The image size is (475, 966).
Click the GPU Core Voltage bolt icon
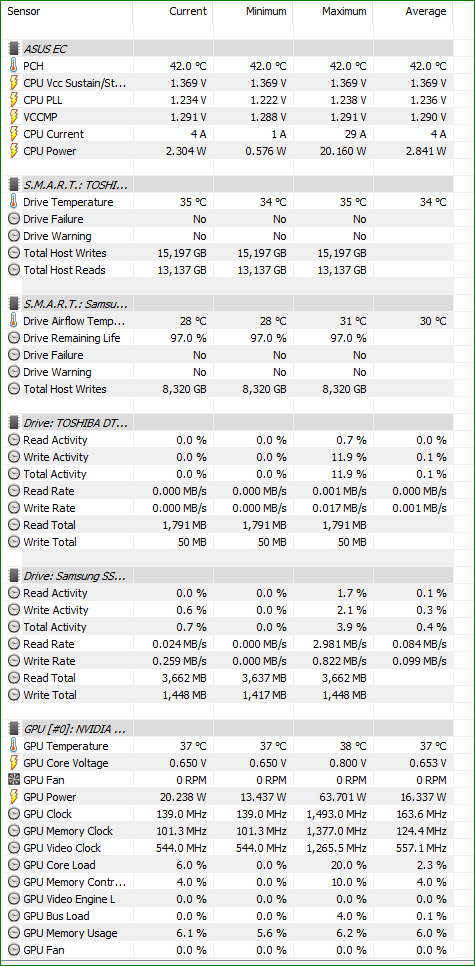(x=14, y=763)
